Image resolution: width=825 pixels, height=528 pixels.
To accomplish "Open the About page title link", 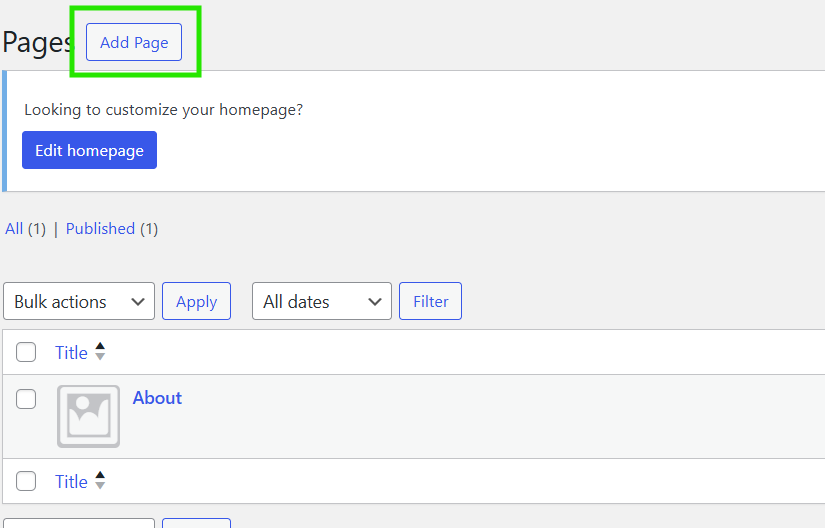I will point(157,398).
